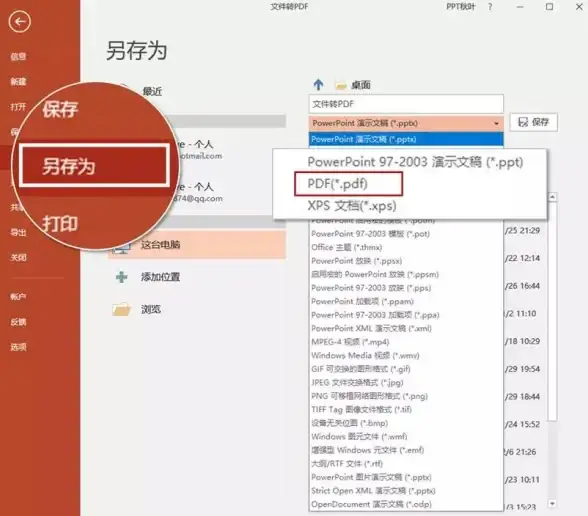Click 浏览 to browse folders
This screenshot has width=588, height=516.
[151, 309]
